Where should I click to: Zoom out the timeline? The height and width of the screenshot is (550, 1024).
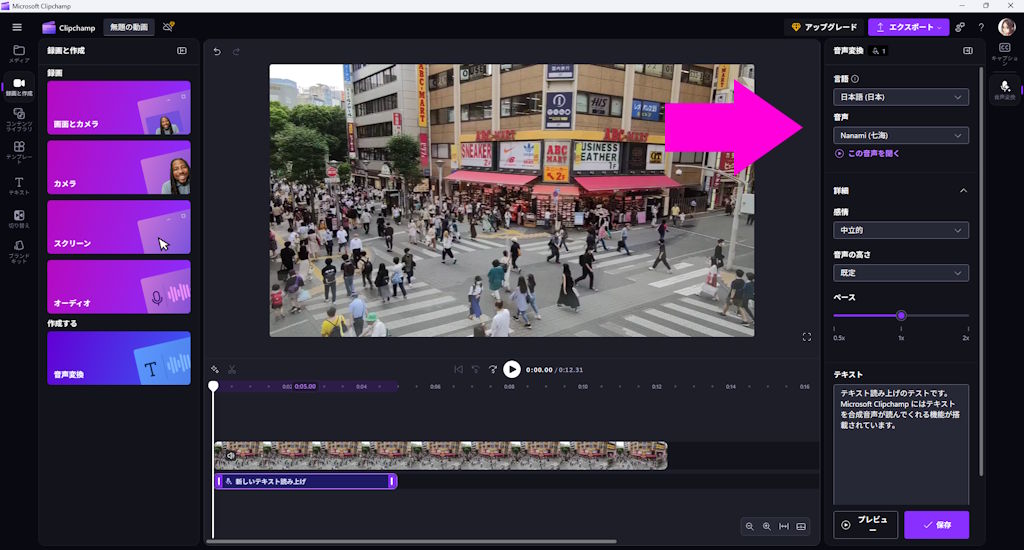750,526
